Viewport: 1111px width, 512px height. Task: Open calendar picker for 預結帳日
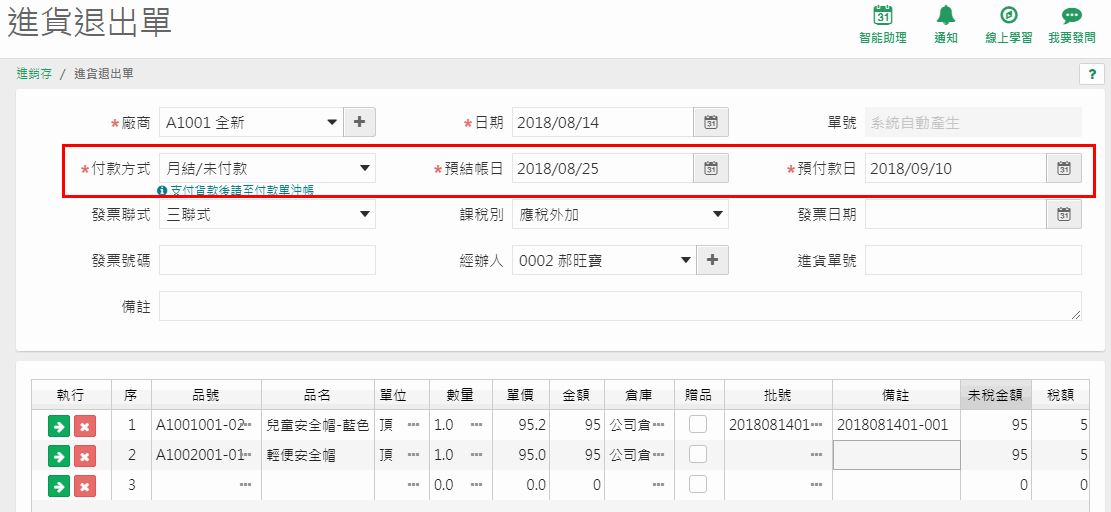(x=711, y=168)
